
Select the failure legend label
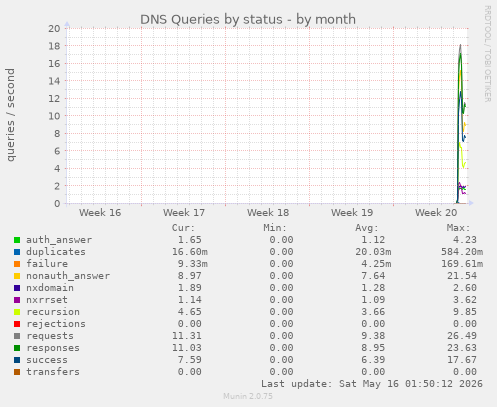coord(47,264)
